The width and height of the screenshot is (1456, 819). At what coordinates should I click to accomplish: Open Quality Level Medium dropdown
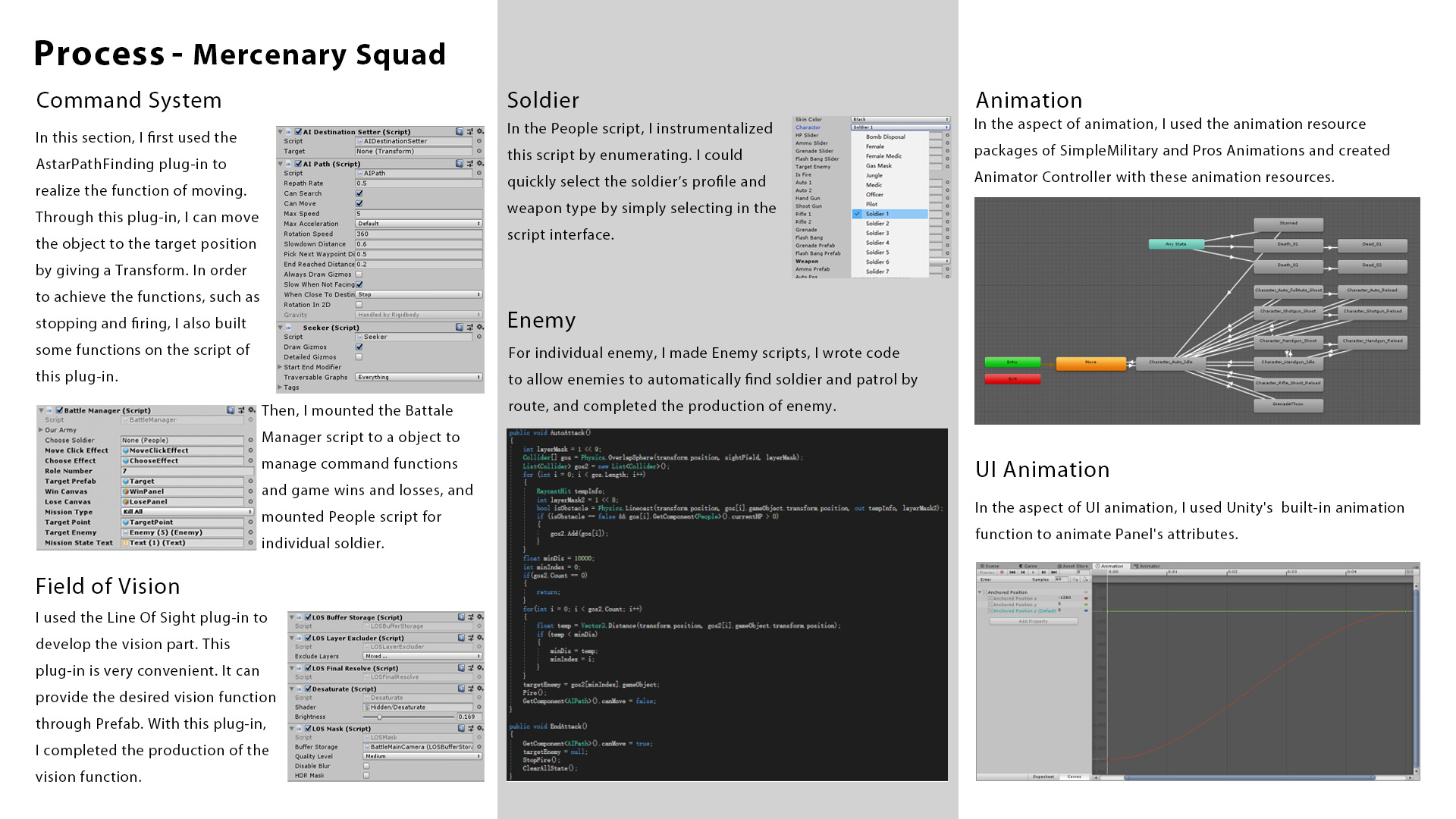click(422, 756)
